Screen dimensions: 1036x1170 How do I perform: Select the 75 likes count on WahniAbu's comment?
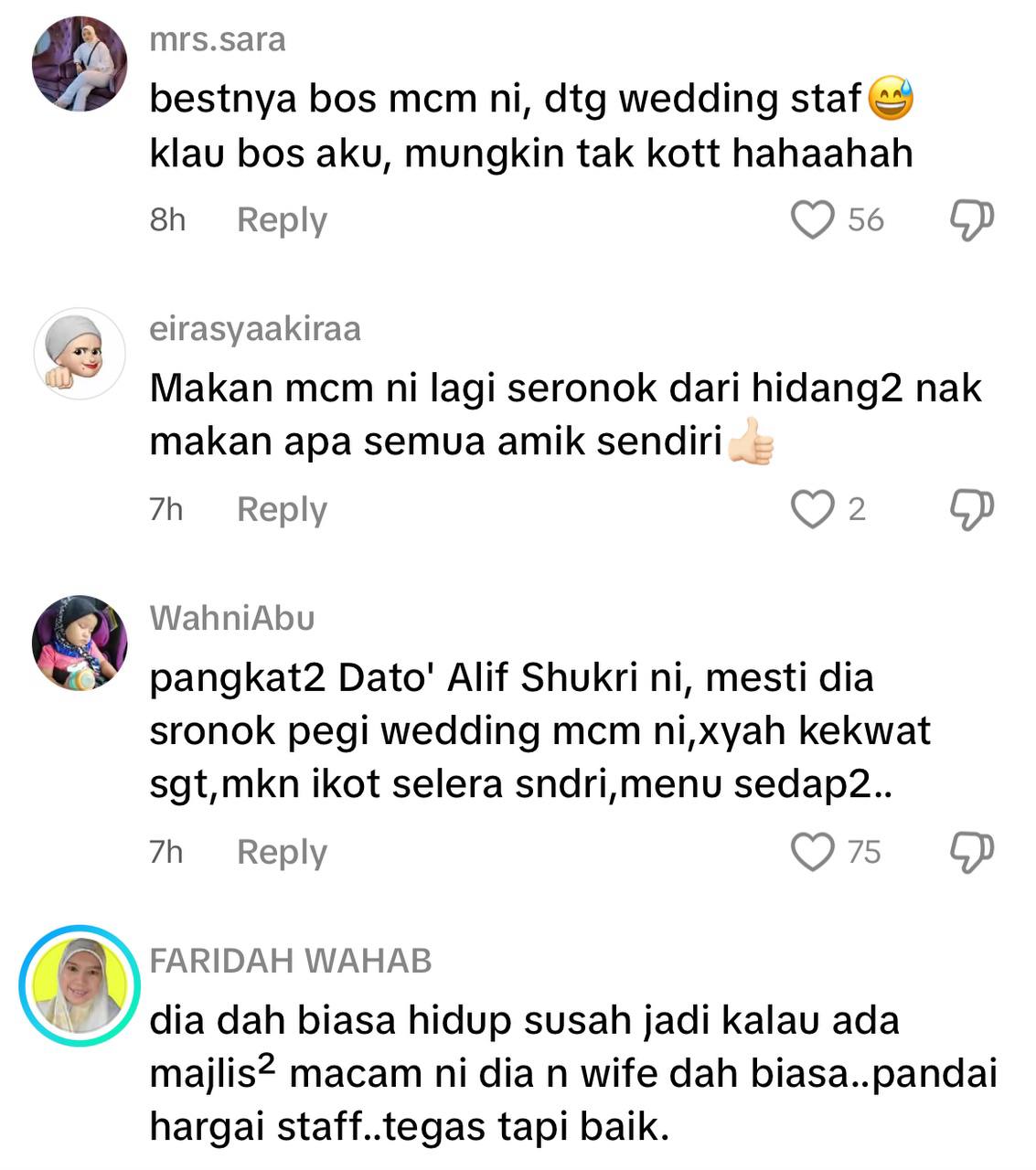[x=864, y=852]
